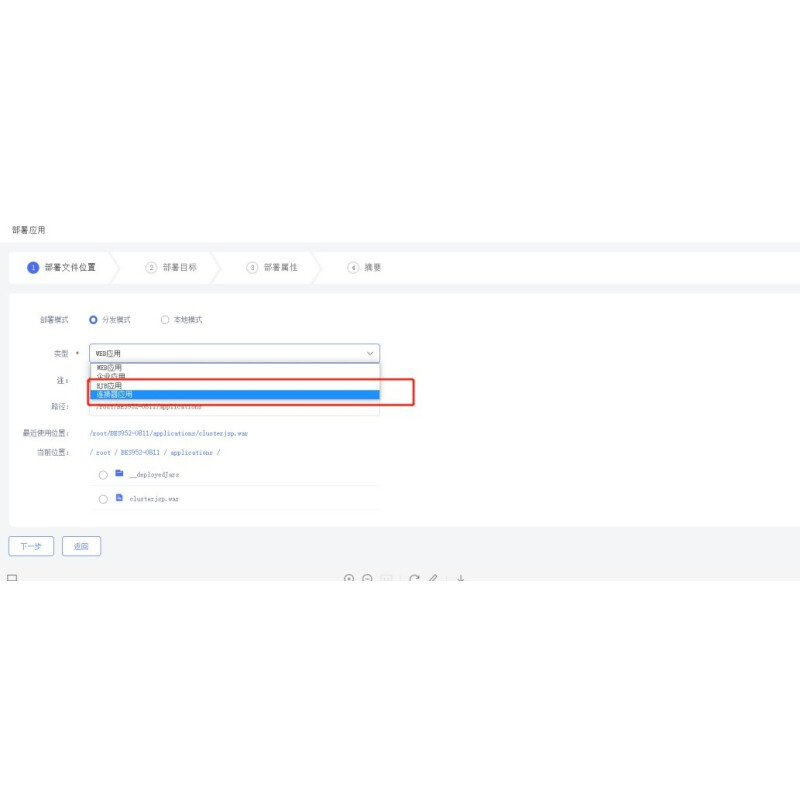Viewport: 800px width, 800px height.
Task: Select the 本地模式 radio button
Action: 165,320
